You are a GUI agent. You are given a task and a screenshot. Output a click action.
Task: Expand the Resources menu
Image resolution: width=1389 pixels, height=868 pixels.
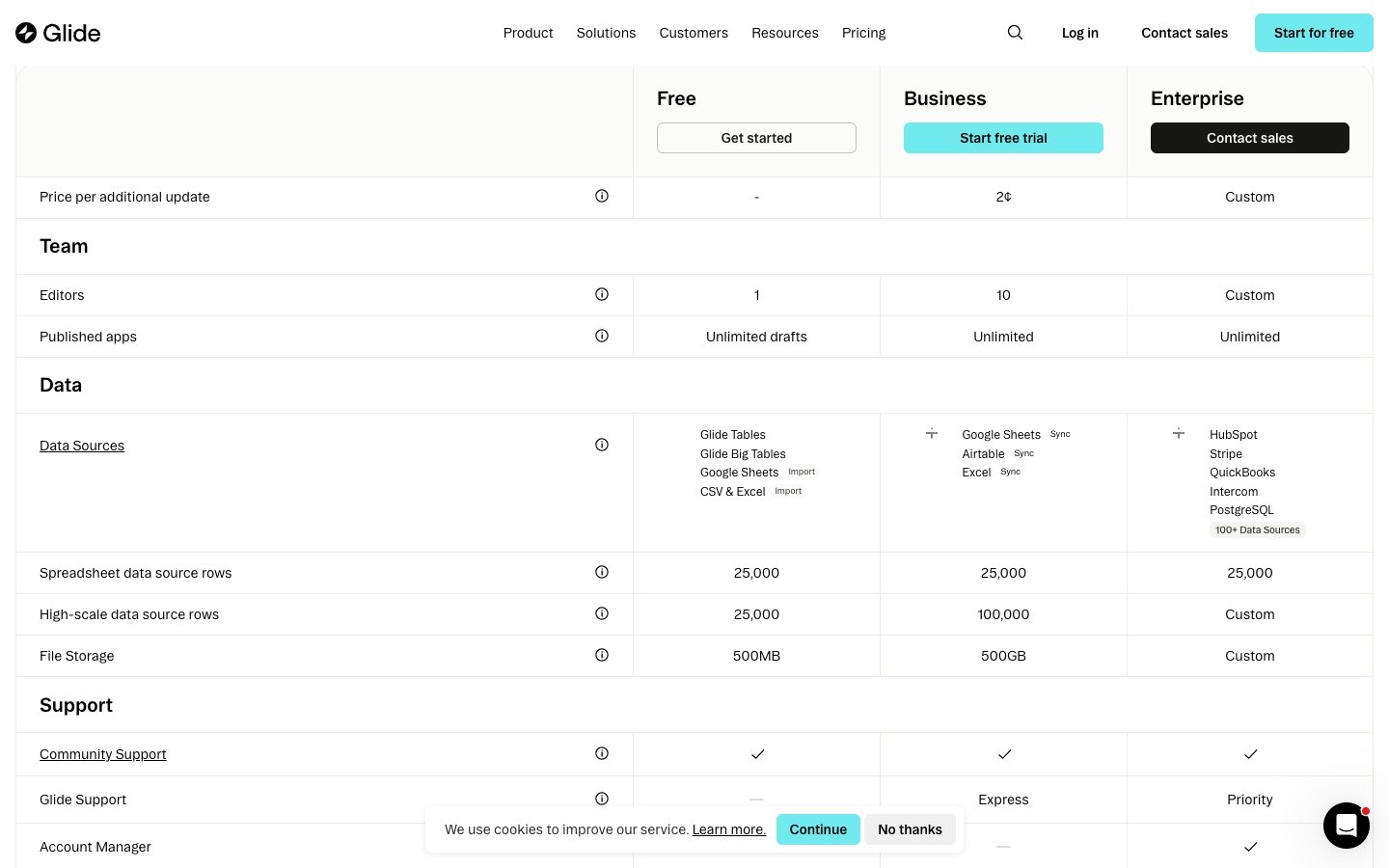click(784, 33)
